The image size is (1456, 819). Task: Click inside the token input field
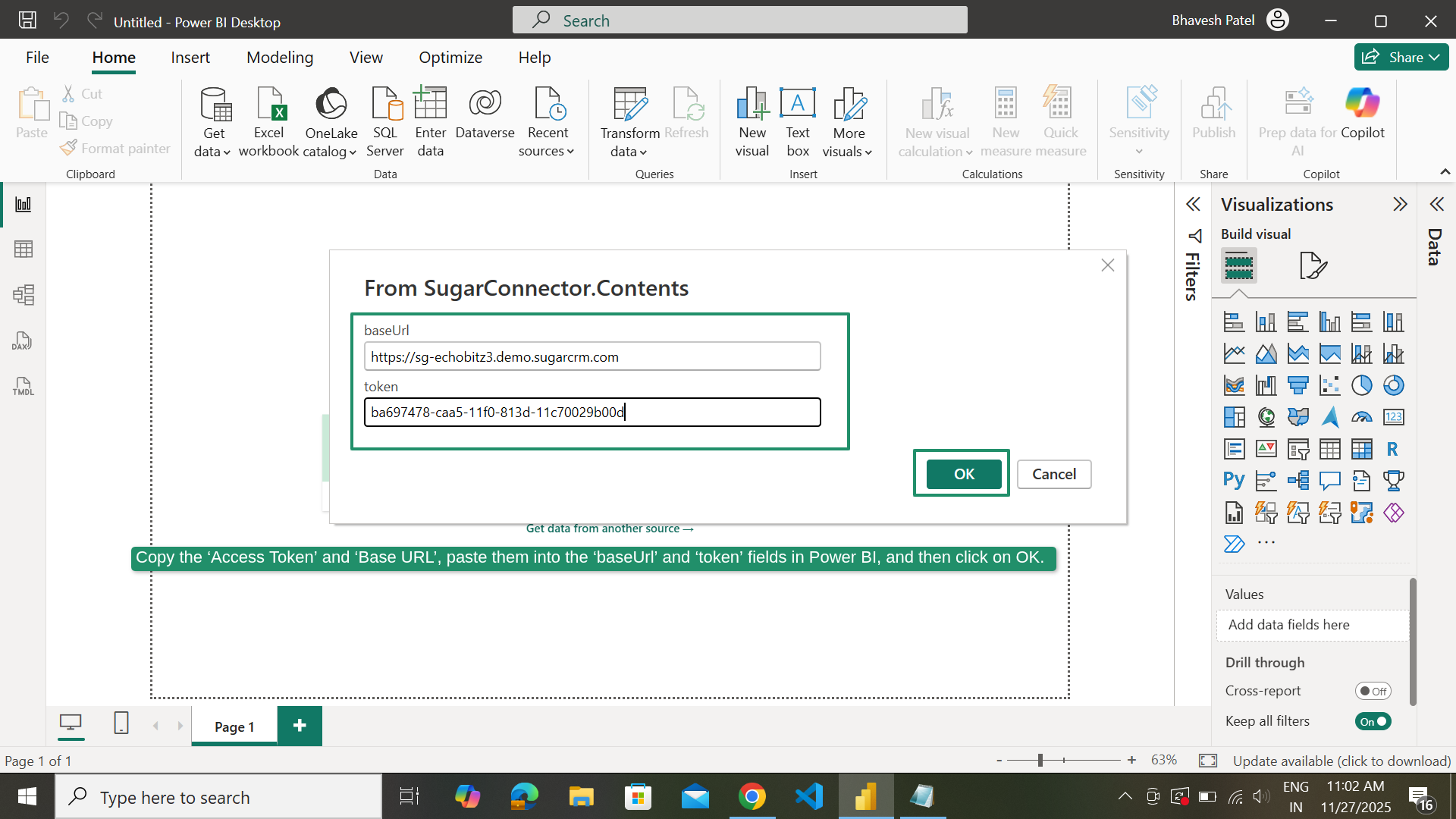coord(592,412)
